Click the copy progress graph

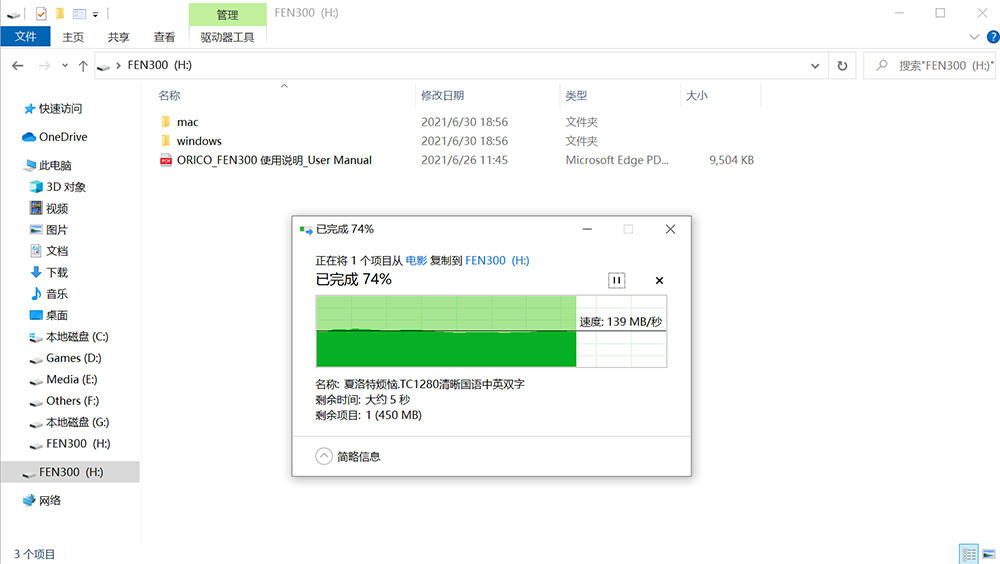(x=491, y=330)
